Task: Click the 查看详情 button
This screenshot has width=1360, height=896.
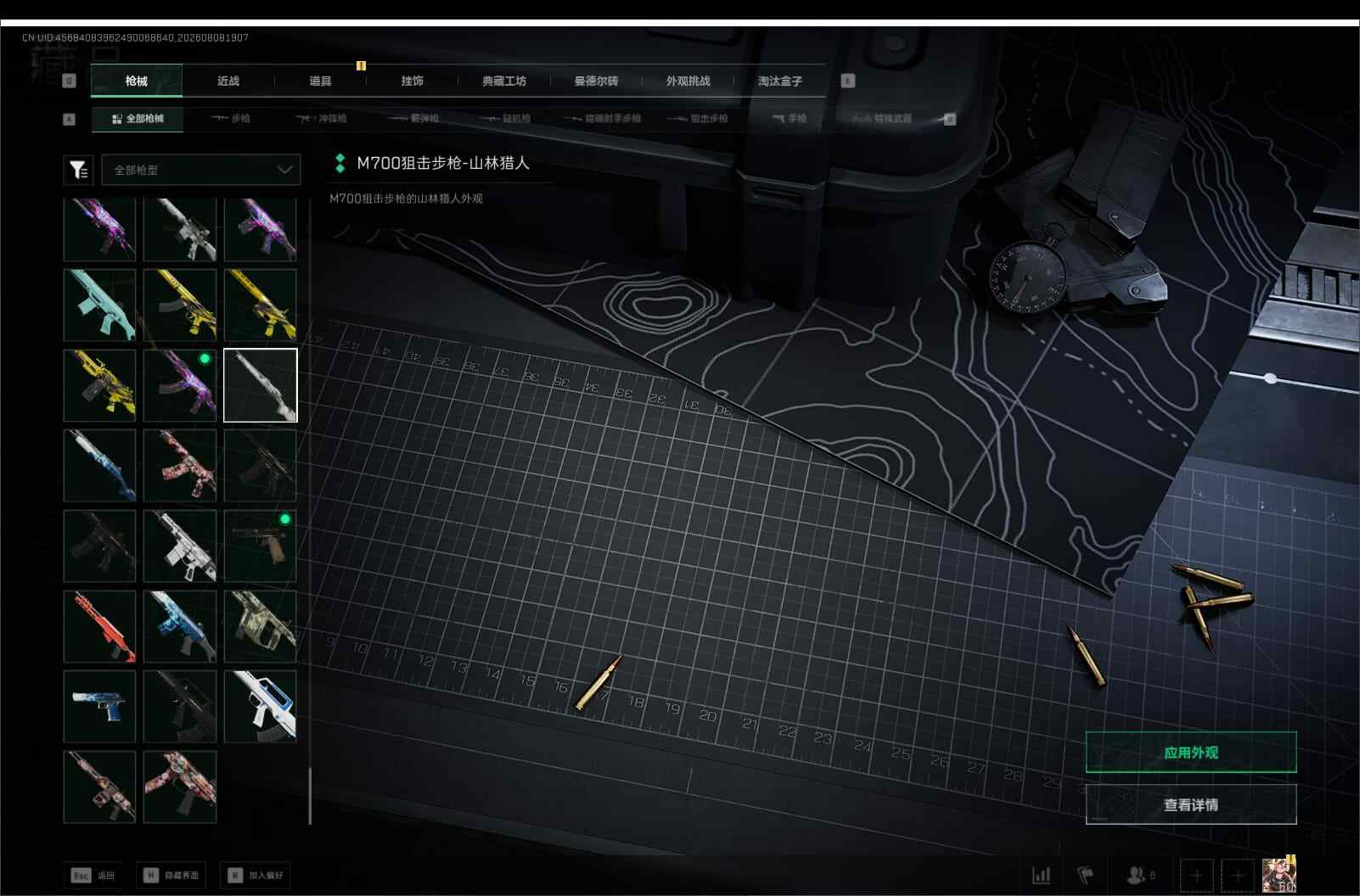Action: (1191, 804)
